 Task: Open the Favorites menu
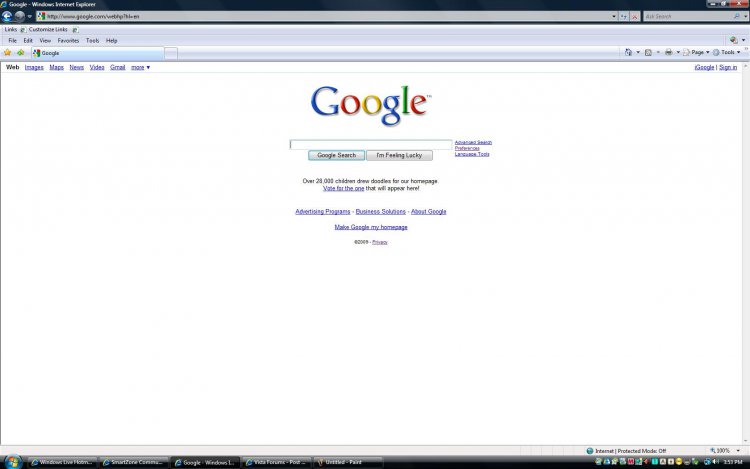click(x=68, y=41)
